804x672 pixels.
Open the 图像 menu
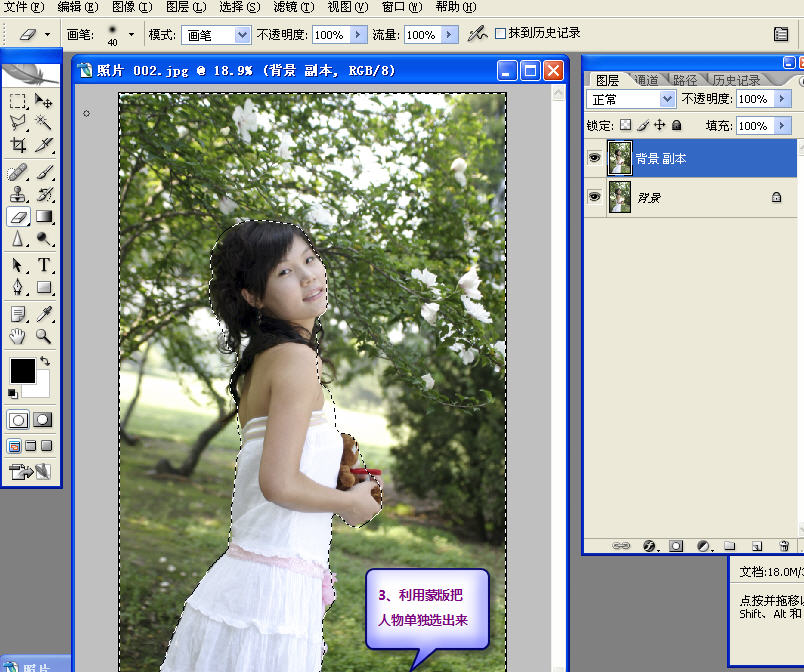(x=132, y=7)
